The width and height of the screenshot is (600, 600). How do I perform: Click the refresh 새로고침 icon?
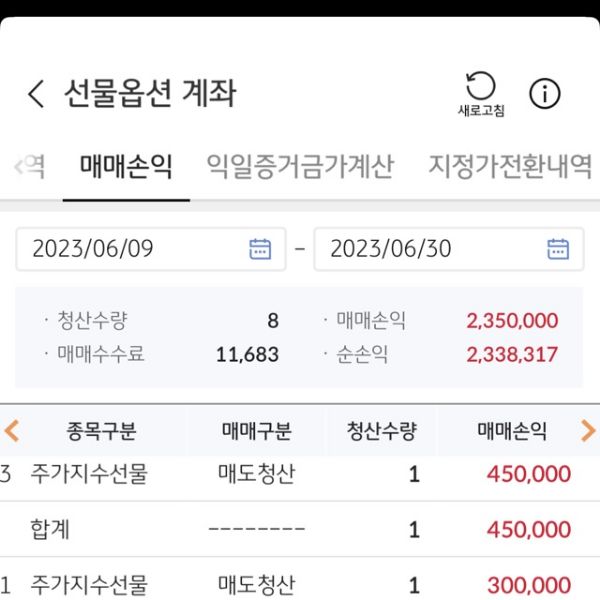click(x=481, y=92)
